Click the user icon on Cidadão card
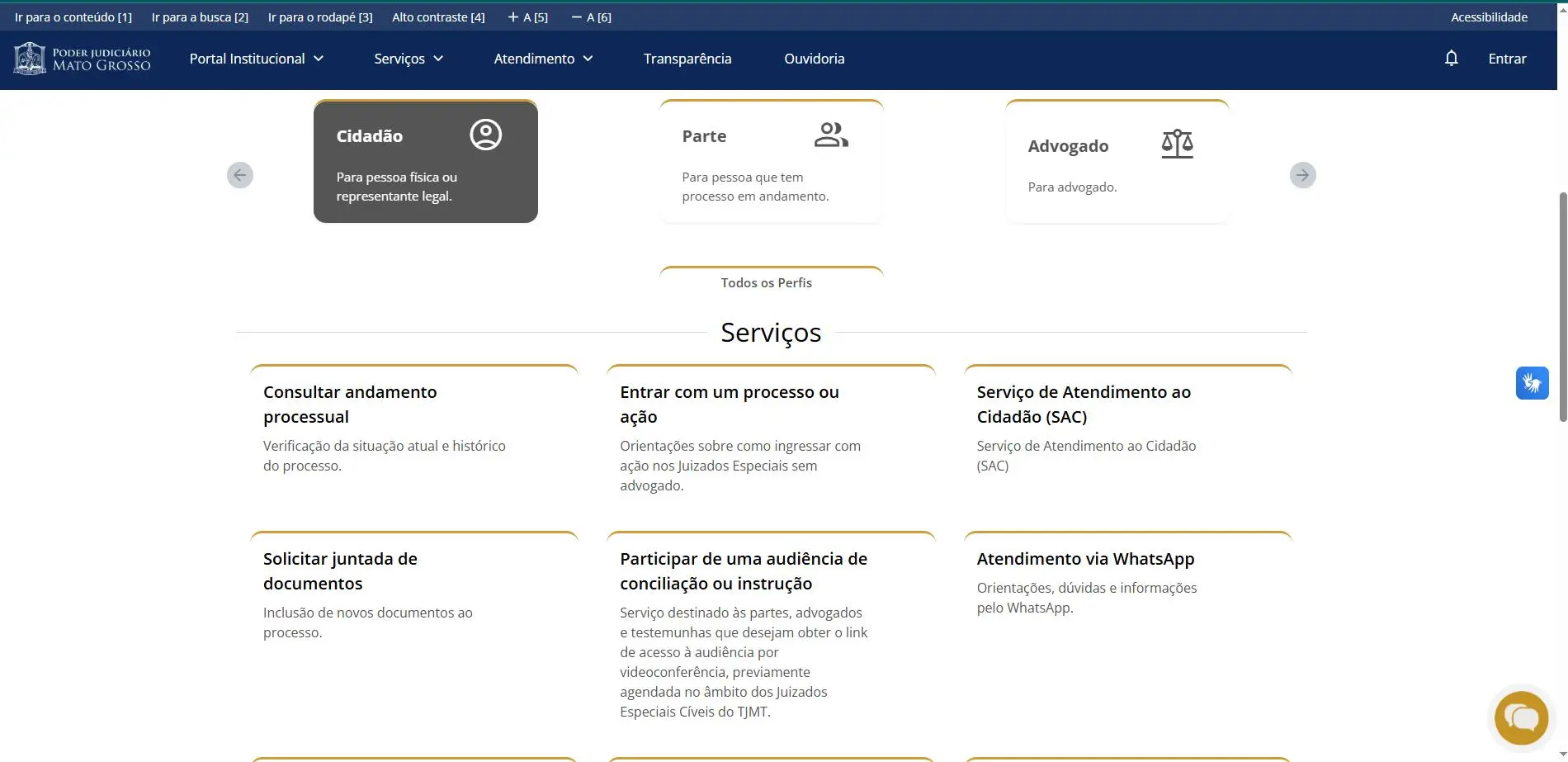Viewport: 1568px width, 762px height. (485, 135)
